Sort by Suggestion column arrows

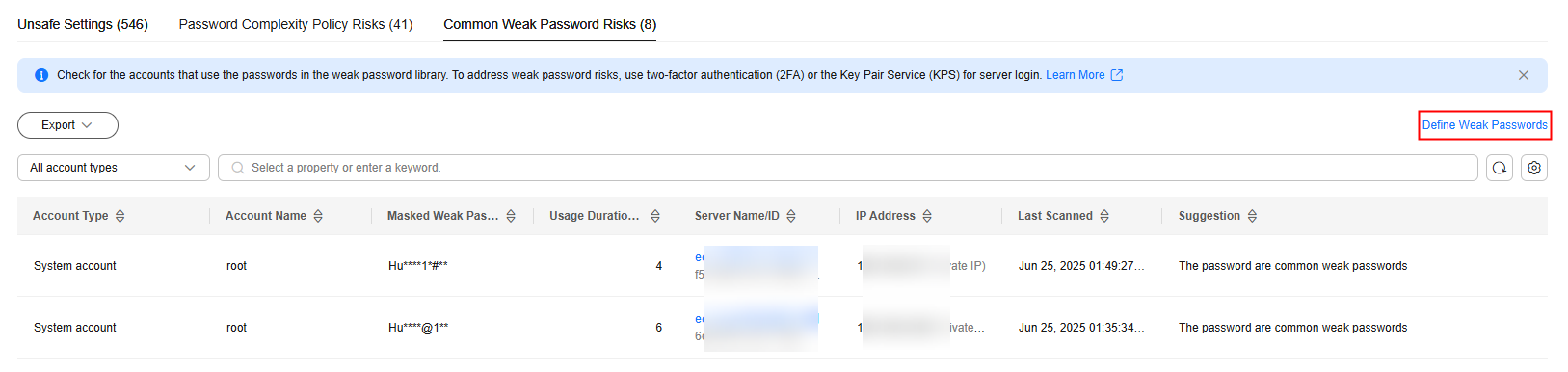tap(1252, 216)
